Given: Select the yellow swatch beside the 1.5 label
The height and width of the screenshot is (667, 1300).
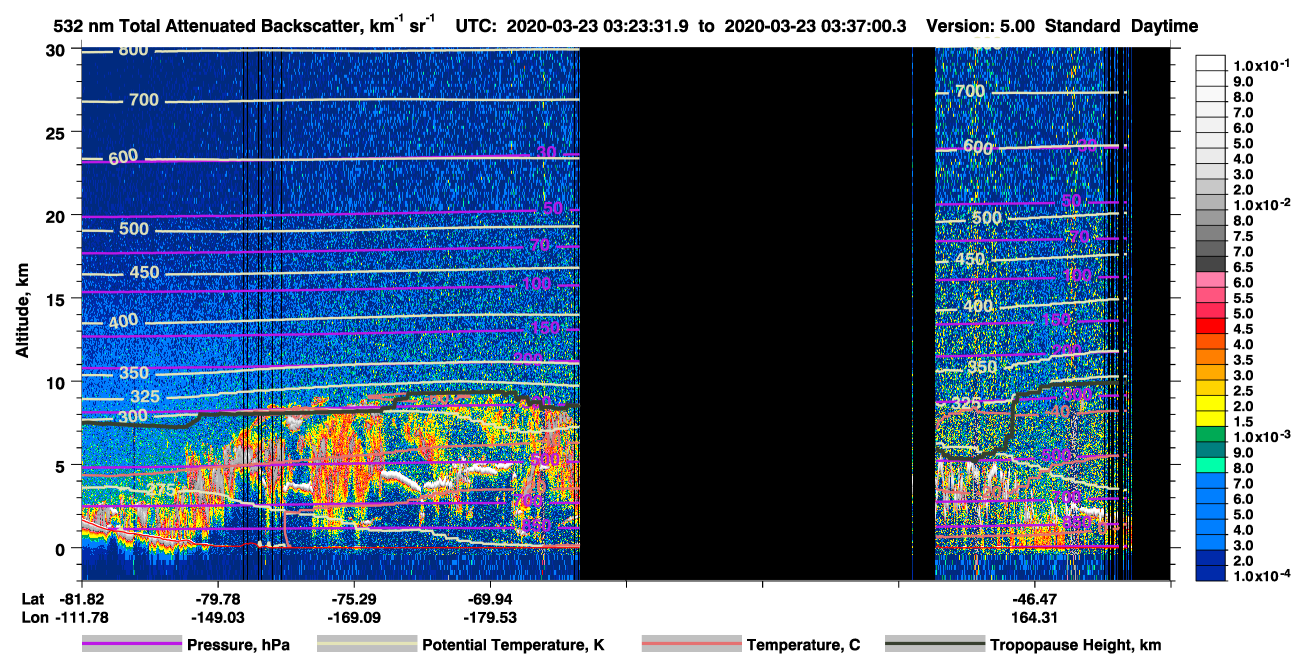Looking at the screenshot, I should (1211, 421).
